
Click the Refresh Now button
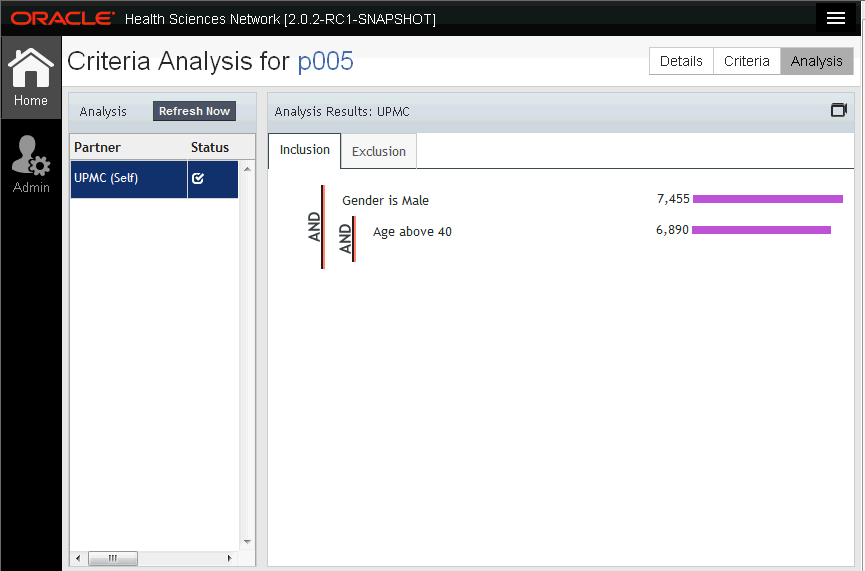pyautogui.click(x=194, y=111)
